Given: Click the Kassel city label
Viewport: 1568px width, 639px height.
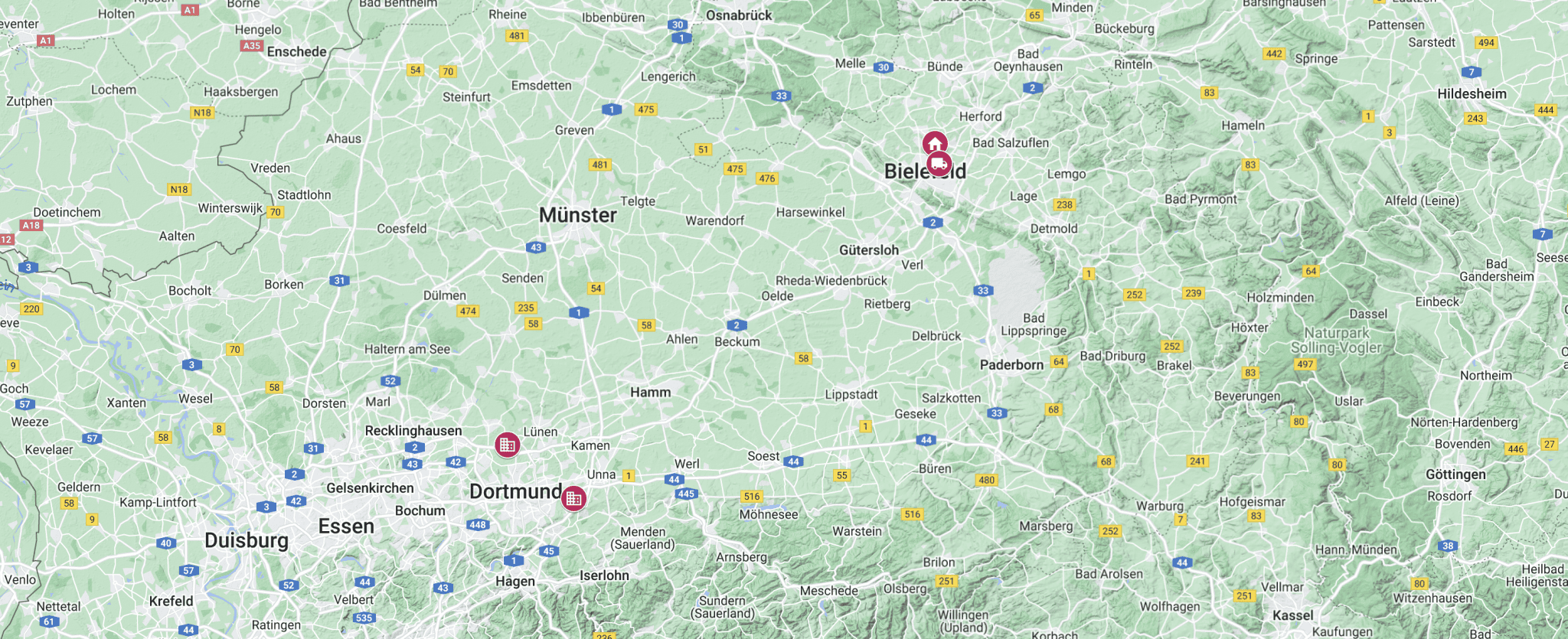Looking at the screenshot, I should (x=1293, y=615).
